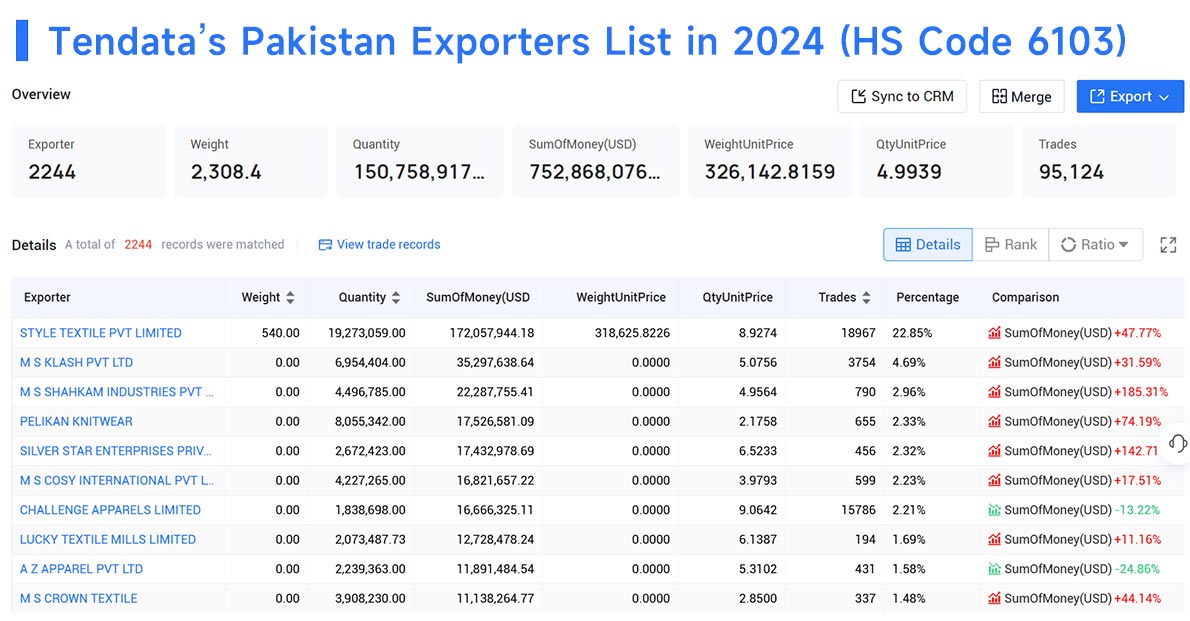The width and height of the screenshot is (1190, 621).
Task: Open STYLE TEXTILE PVT LIMITED exporter details
Action: point(100,332)
